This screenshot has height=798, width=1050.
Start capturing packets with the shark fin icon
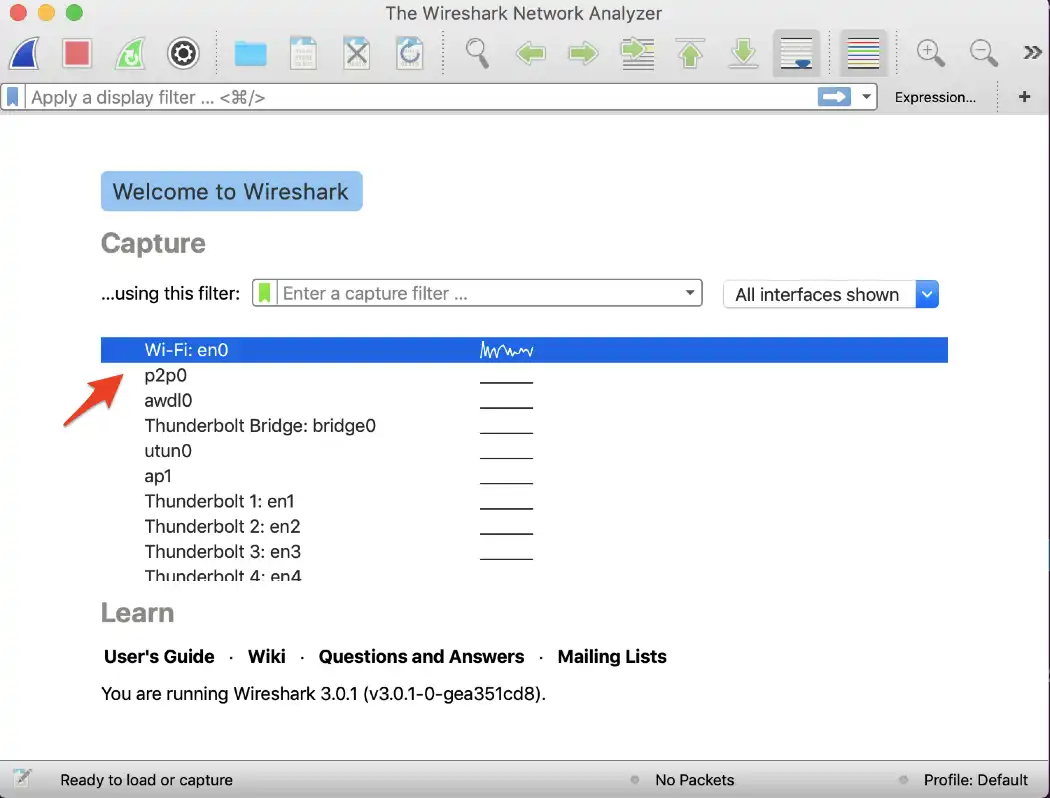click(x=25, y=54)
